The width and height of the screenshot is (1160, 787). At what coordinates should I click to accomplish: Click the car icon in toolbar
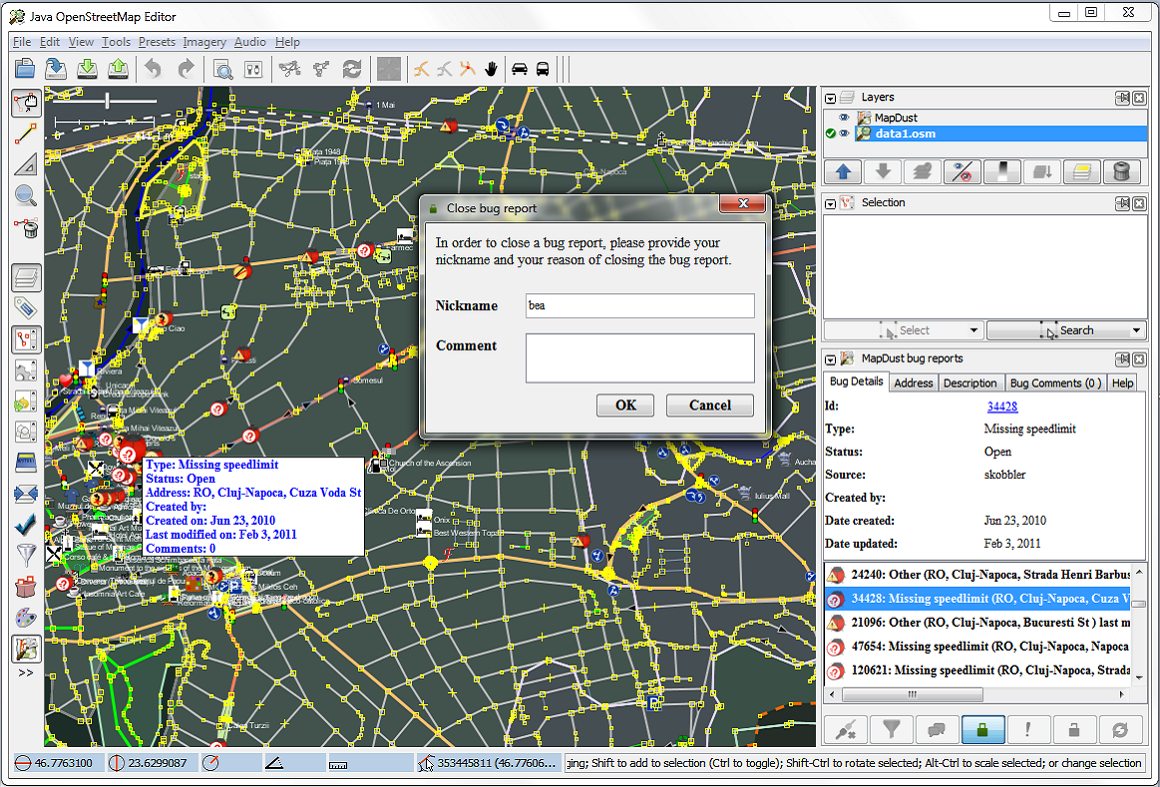pos(520,69)
